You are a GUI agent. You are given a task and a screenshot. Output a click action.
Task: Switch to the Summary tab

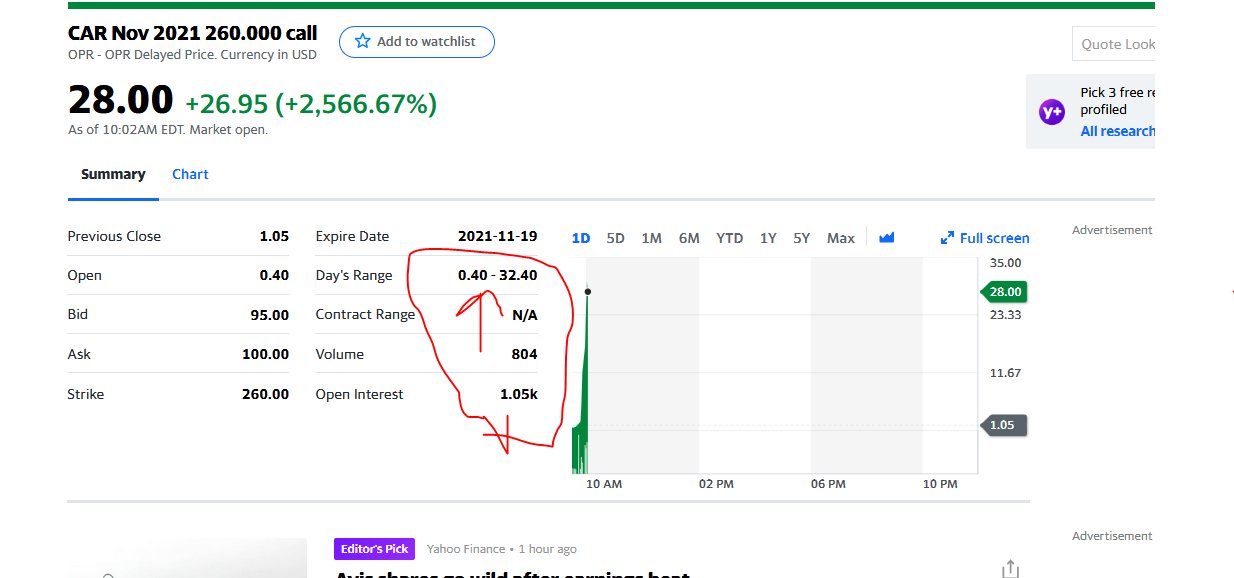click(113, 174)
